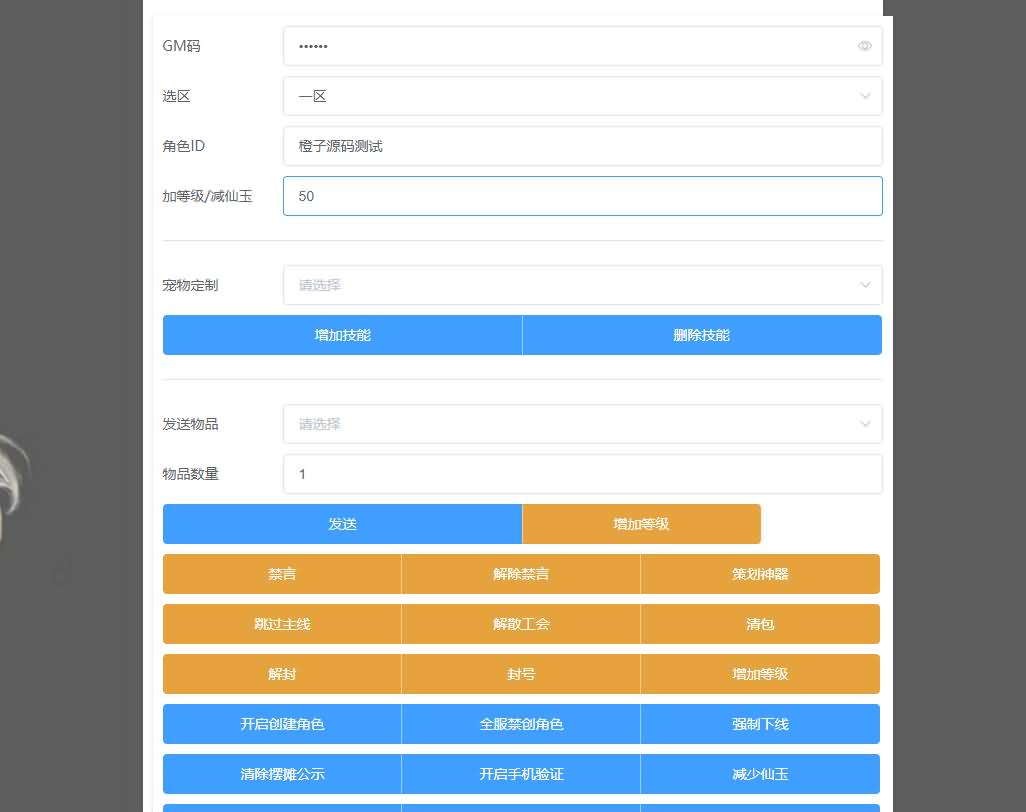Click the 减少仙玉 button
The width and height of the screenshot is (1026, 812).
point(760,774)
